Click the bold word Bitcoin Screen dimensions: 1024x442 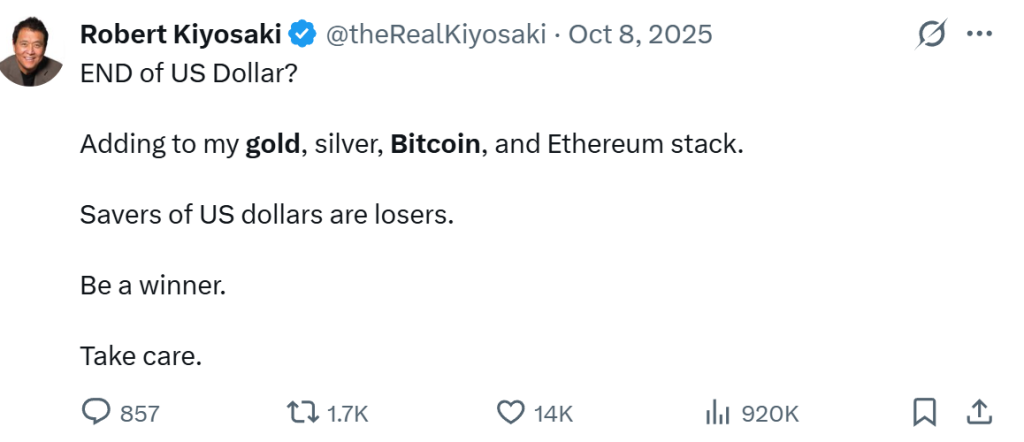(x=436, y=144)
